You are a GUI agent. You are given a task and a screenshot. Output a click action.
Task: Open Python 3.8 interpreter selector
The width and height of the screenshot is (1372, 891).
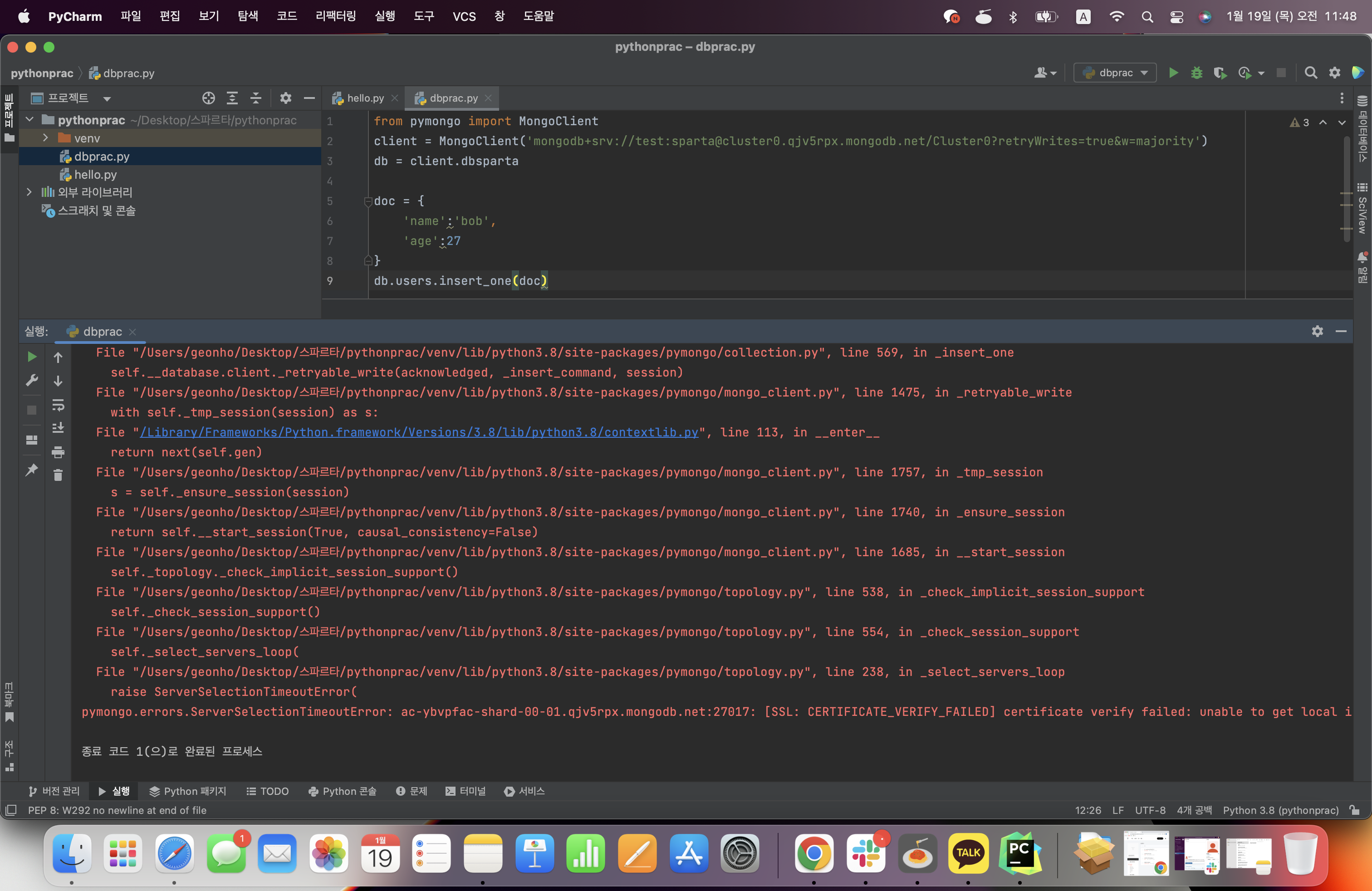click(1280, 810)
